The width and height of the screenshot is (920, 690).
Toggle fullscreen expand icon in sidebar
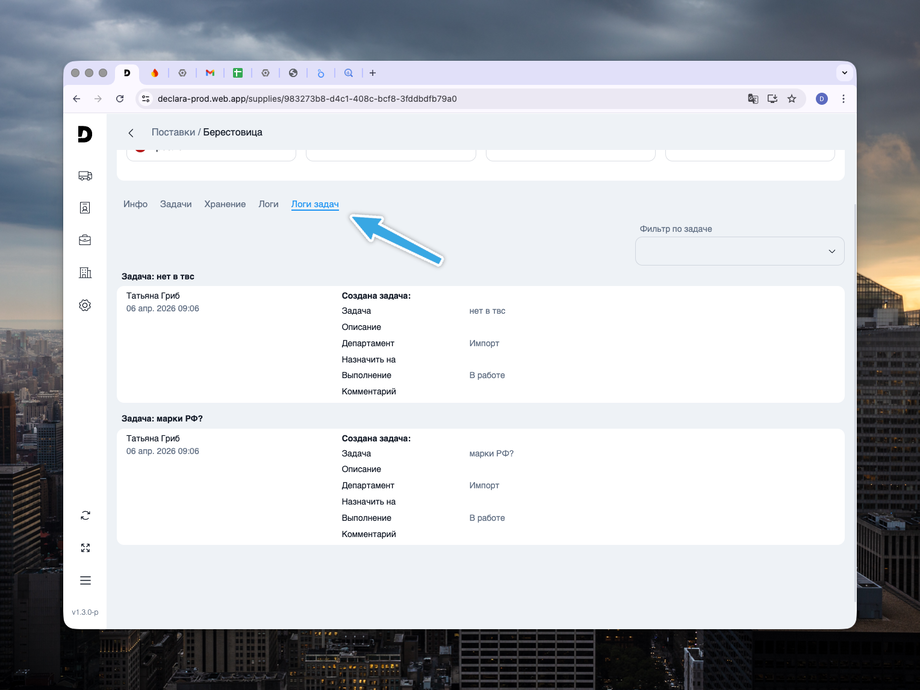pos(85,548)
